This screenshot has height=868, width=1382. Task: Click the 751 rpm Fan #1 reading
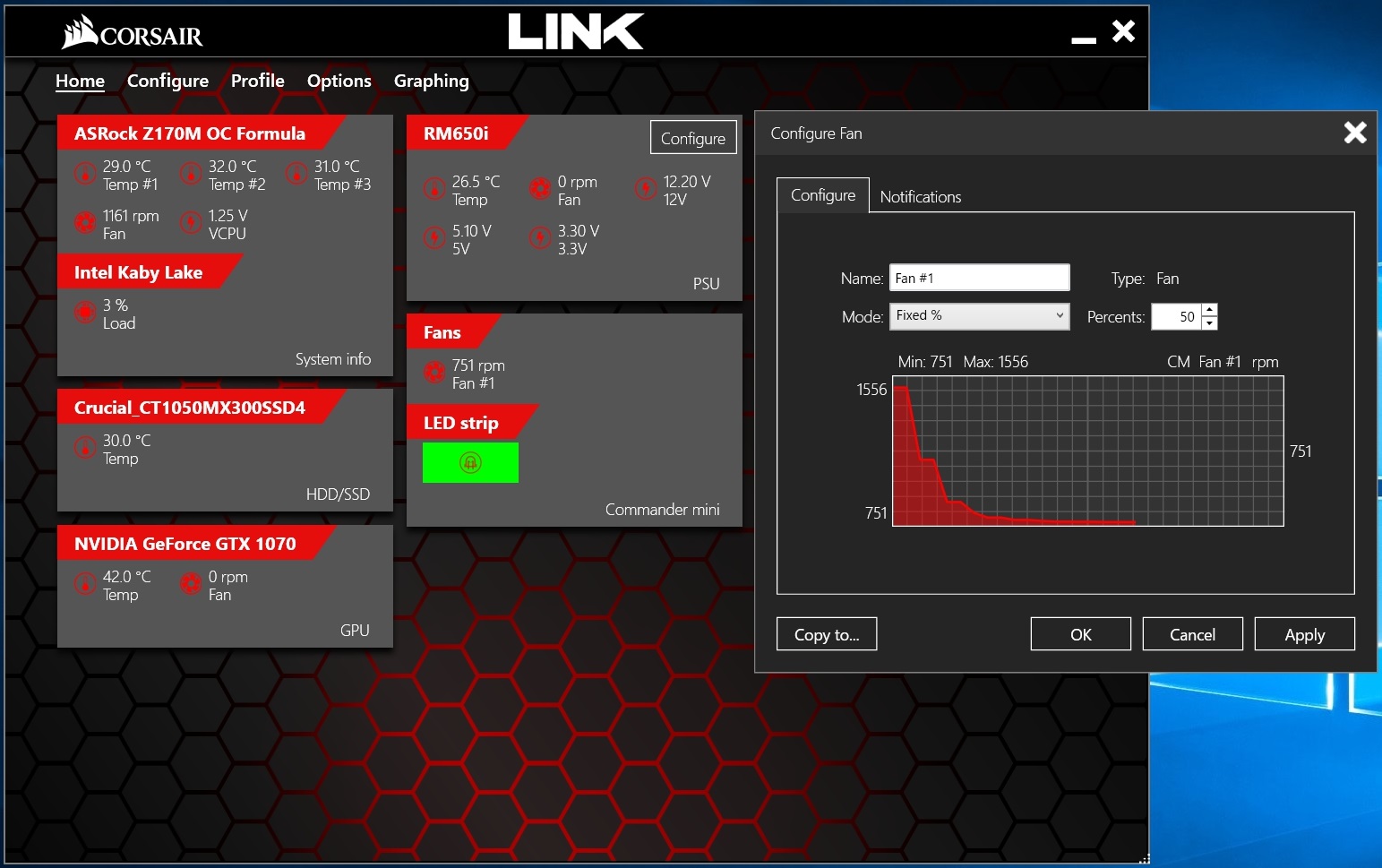(x=478, y=374)
